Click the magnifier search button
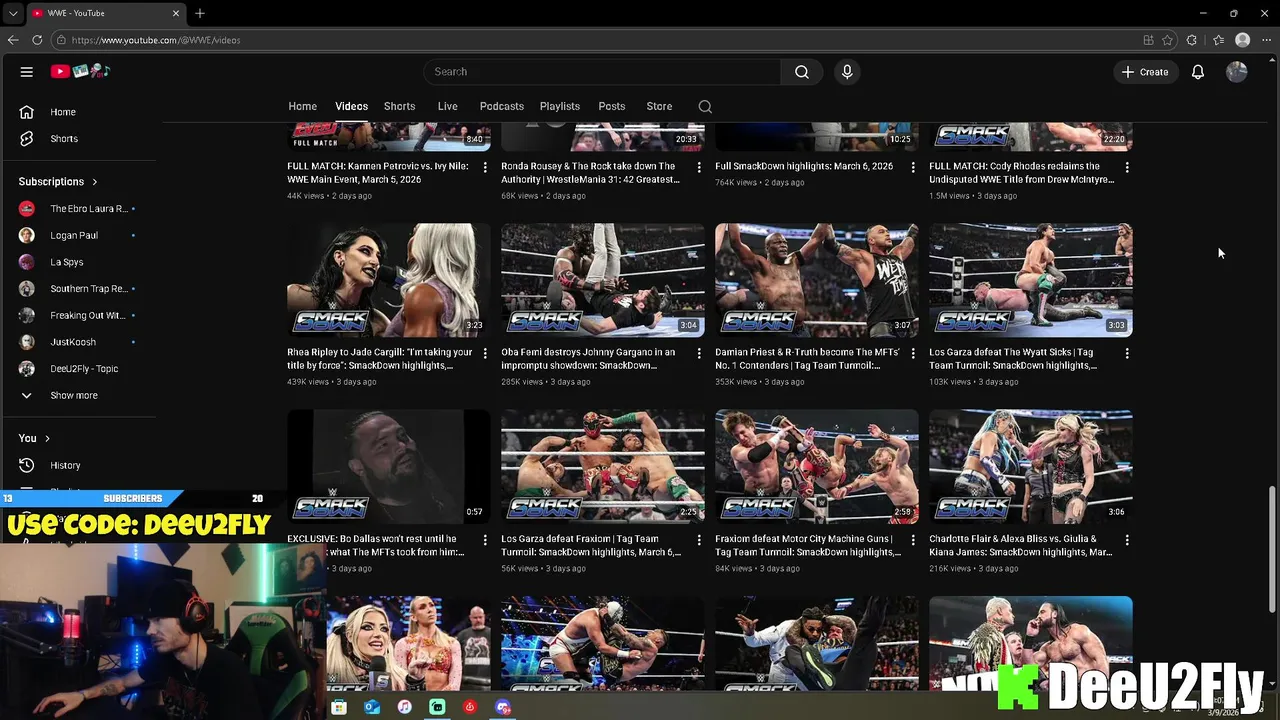Screen dimensions: 1280x720 pyautogui.click(x=802, y=72)
